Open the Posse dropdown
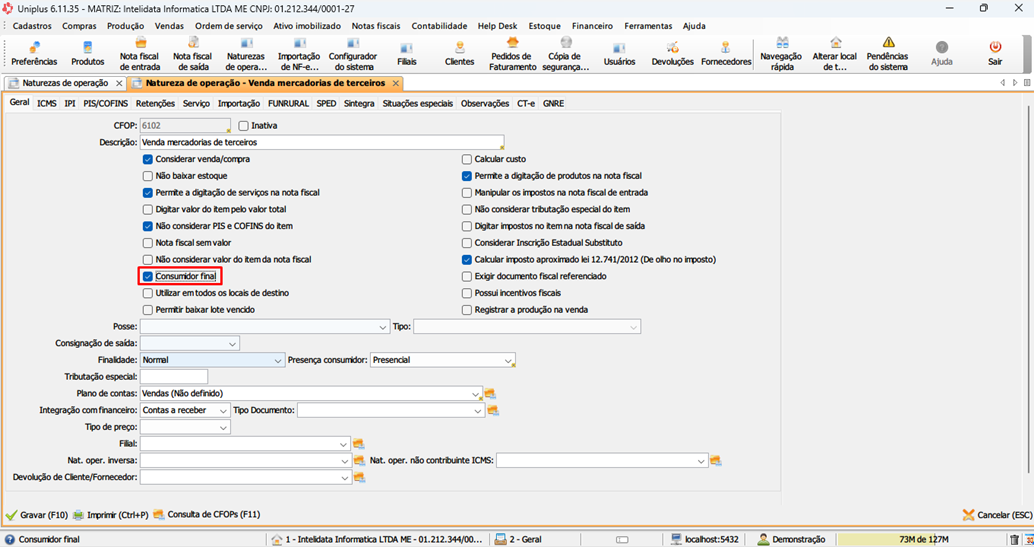 click(382, 327)
